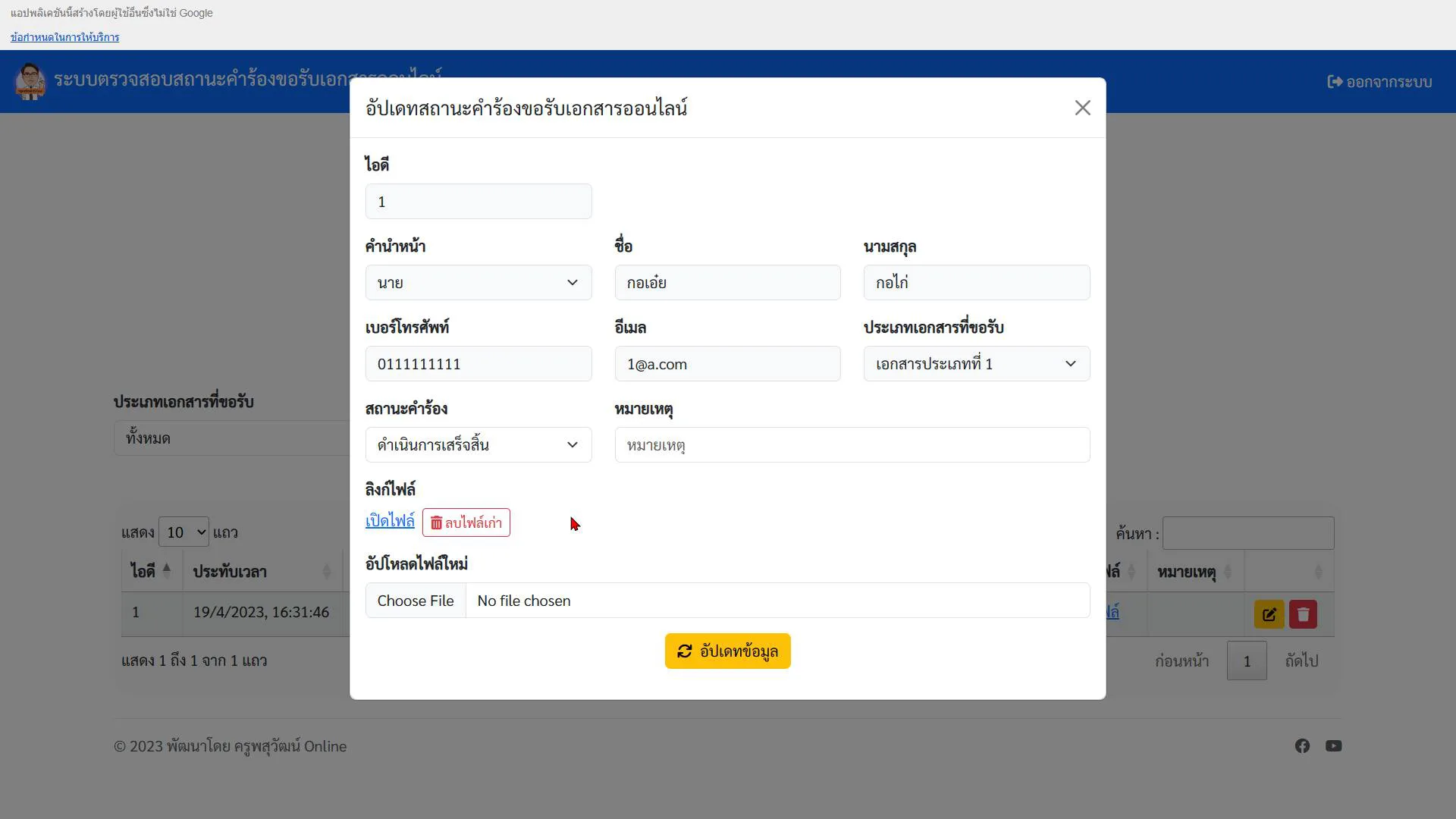This screenshot has width=1456, height=819.
Task: Click the อัปเดทข้อมูล update button
Action: [727, 651]
